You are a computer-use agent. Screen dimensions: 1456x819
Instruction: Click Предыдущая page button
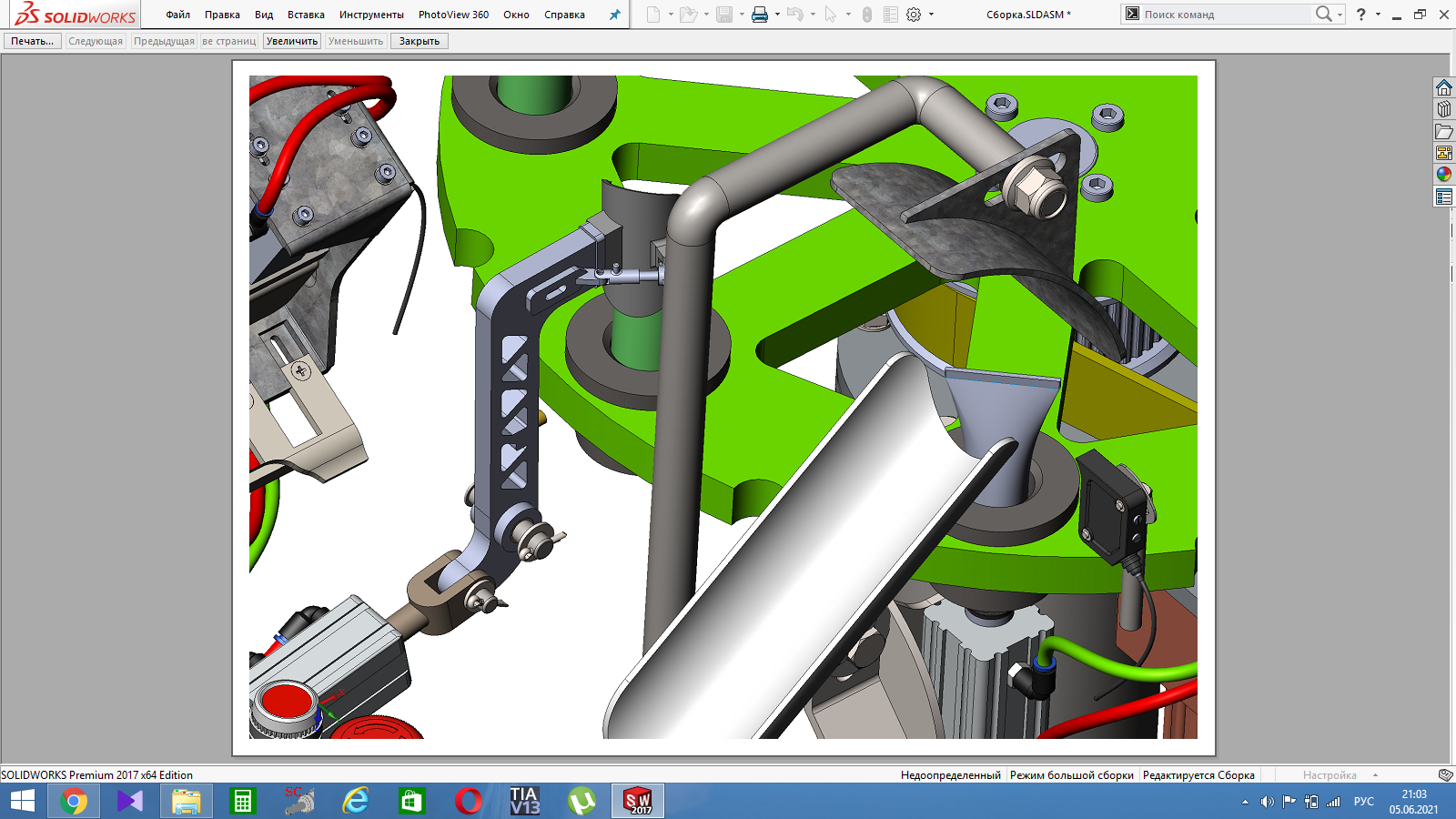pyautogui.click(x=164, y=41)
